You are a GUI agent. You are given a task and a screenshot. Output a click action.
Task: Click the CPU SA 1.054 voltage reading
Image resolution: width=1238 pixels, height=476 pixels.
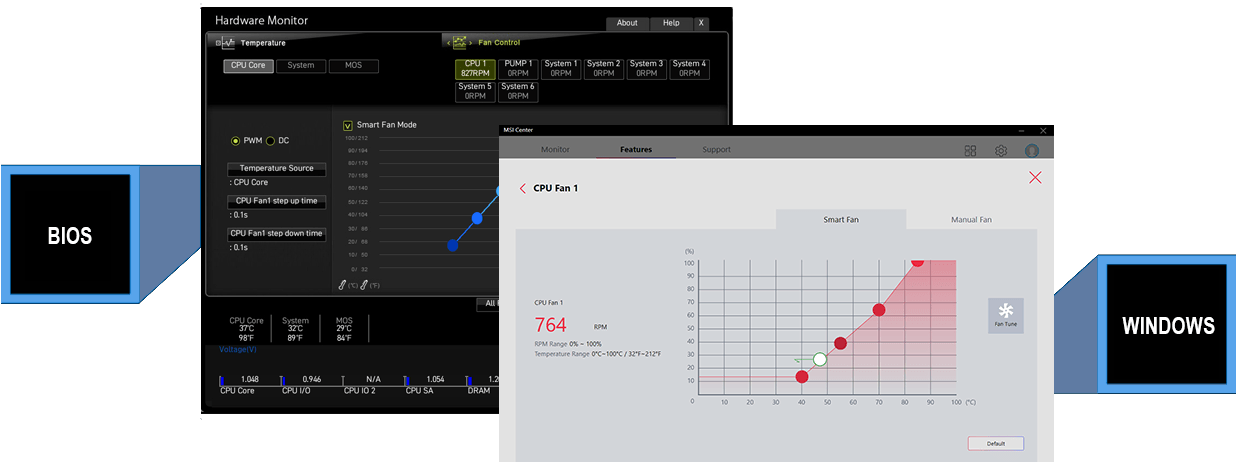435,380
